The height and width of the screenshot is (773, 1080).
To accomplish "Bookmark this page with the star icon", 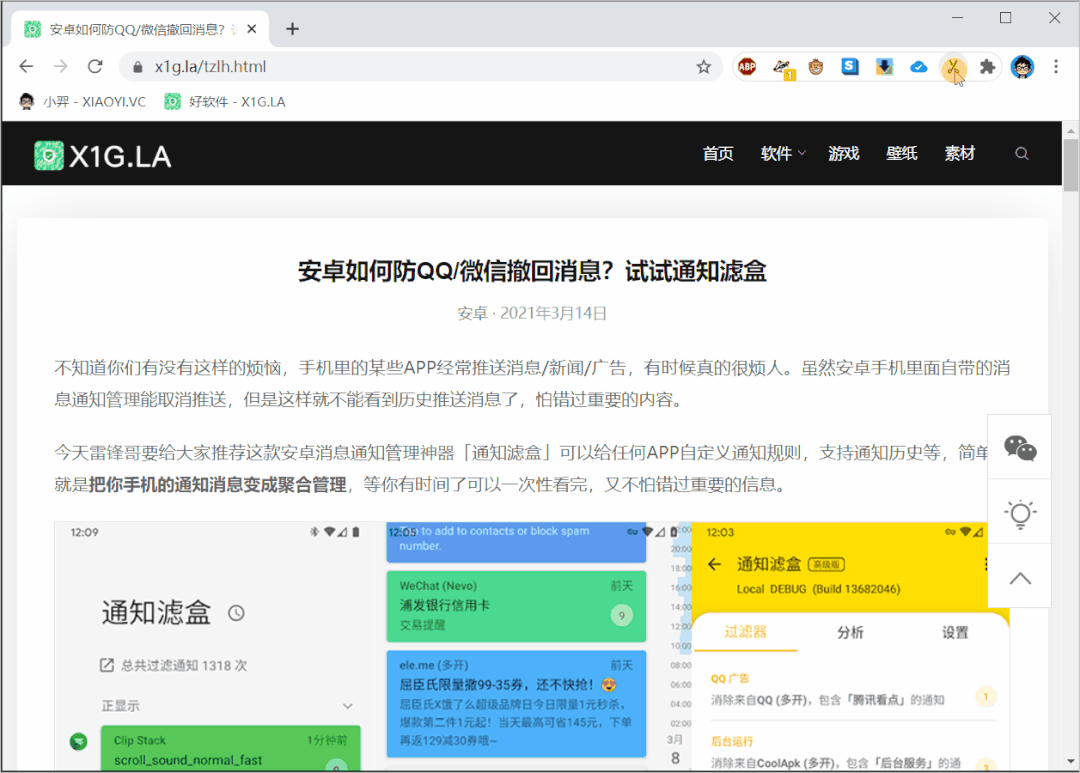I will coord(703,67).
